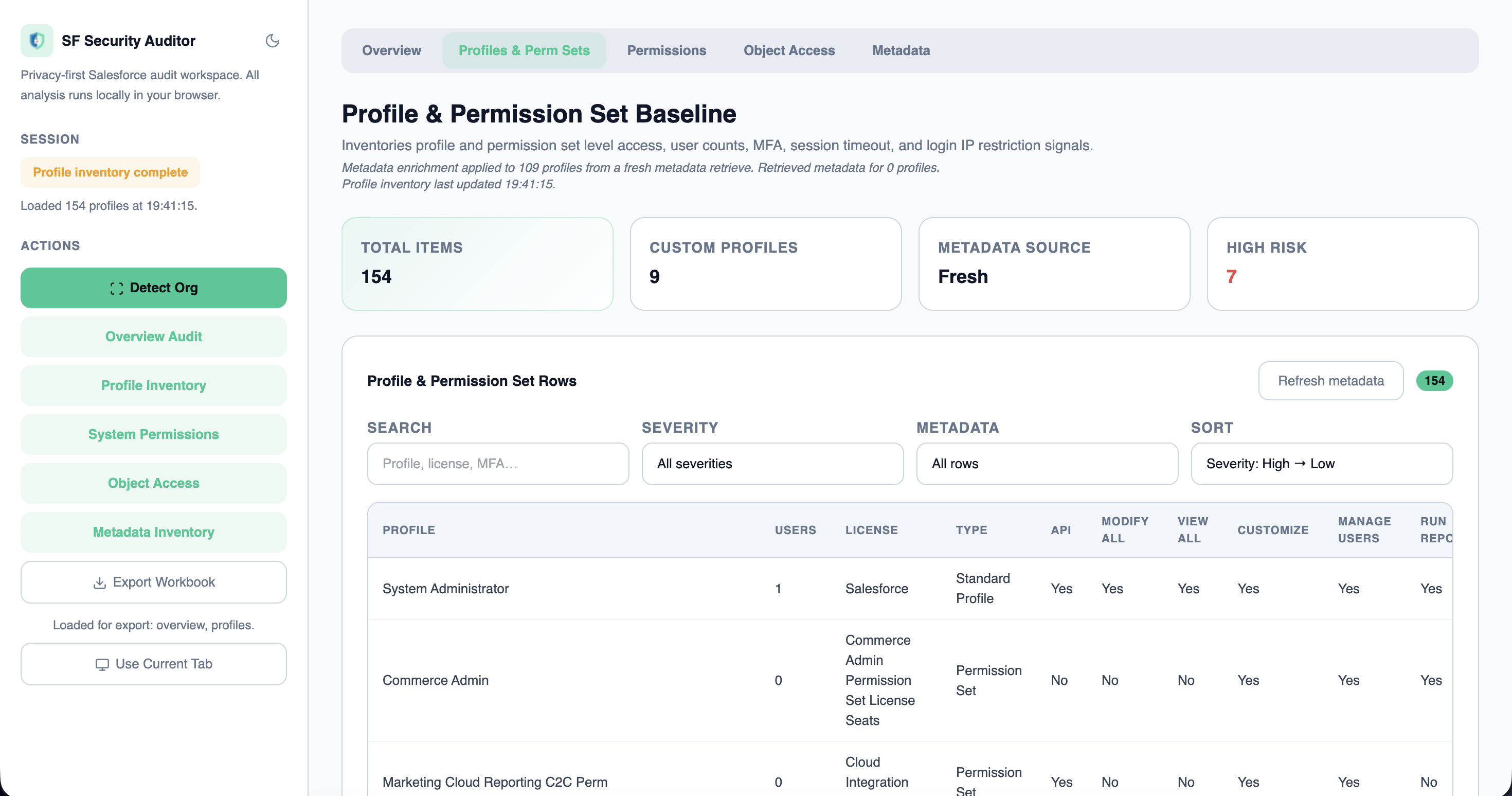Click Standard Profile type cell

coord(983,589)
